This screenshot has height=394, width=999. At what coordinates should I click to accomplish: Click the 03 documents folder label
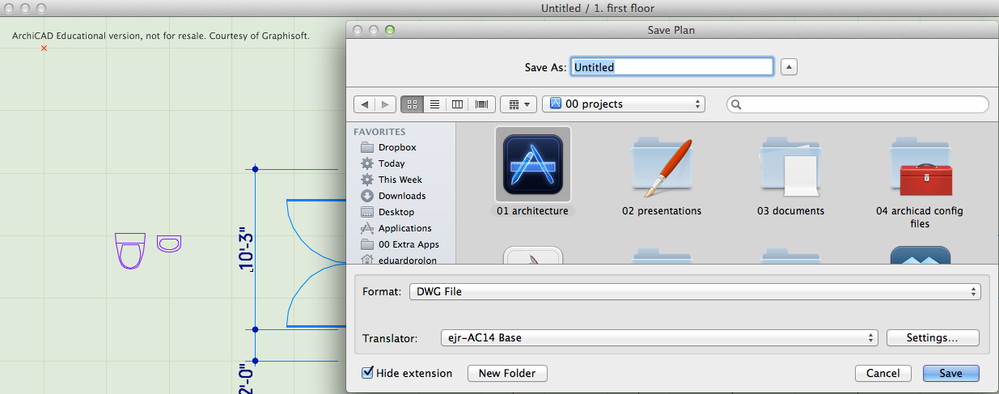(x=790, y=211)
